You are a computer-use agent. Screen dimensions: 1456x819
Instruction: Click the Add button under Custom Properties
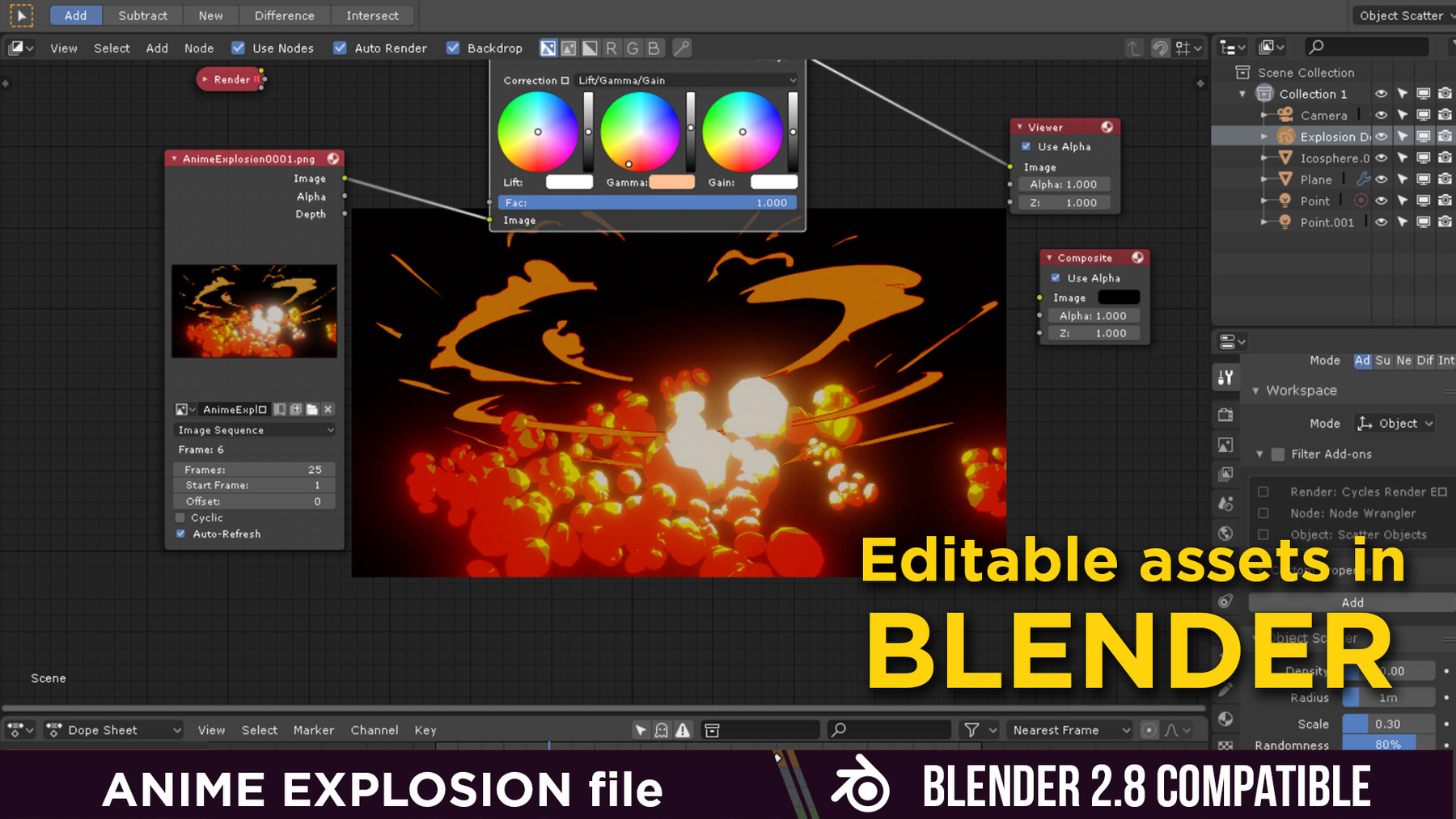pyautogui.click(x=1352, y=602)
